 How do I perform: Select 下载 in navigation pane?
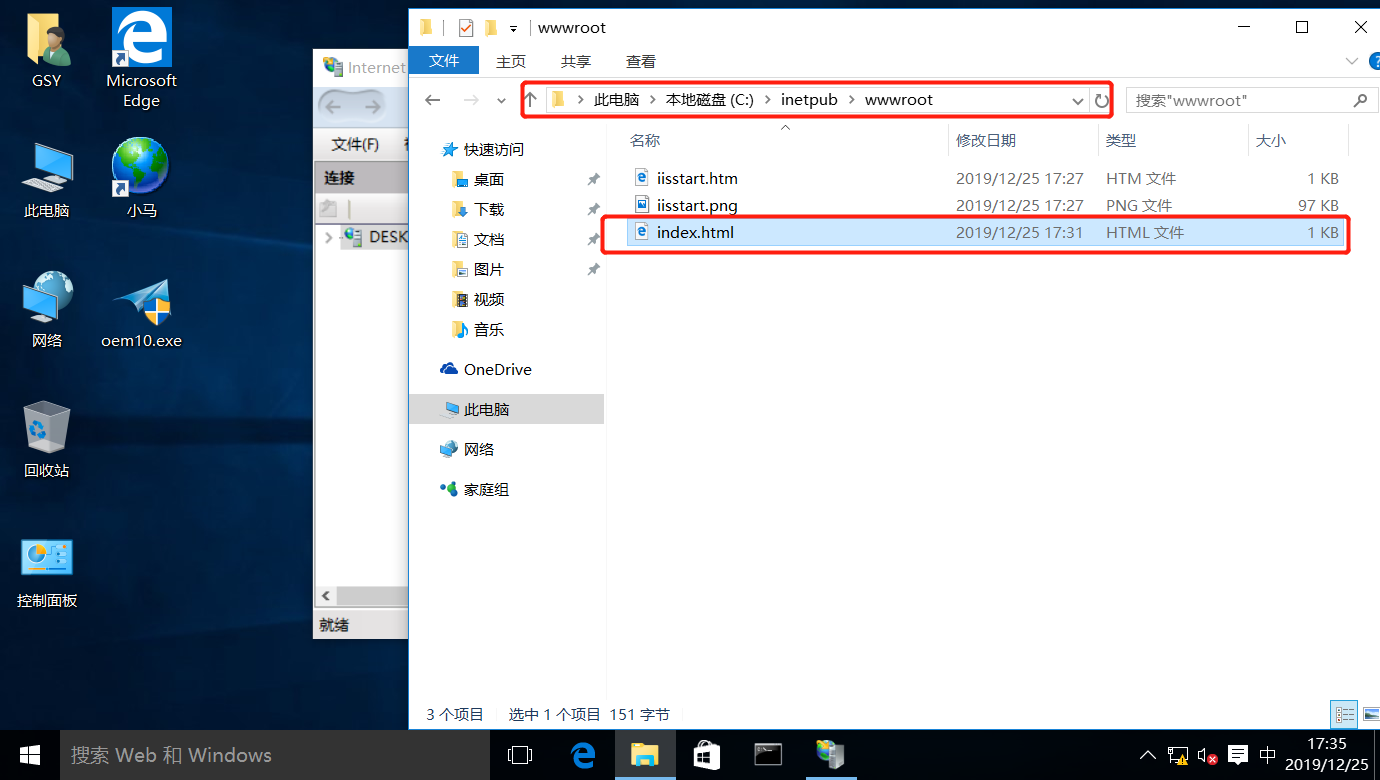489,209
